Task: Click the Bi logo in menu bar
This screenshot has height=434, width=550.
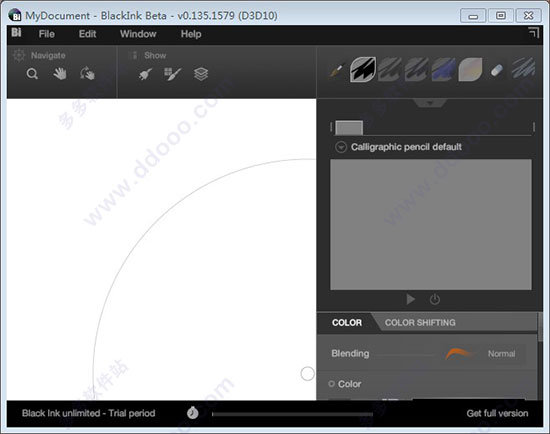Action: [16, 33]
